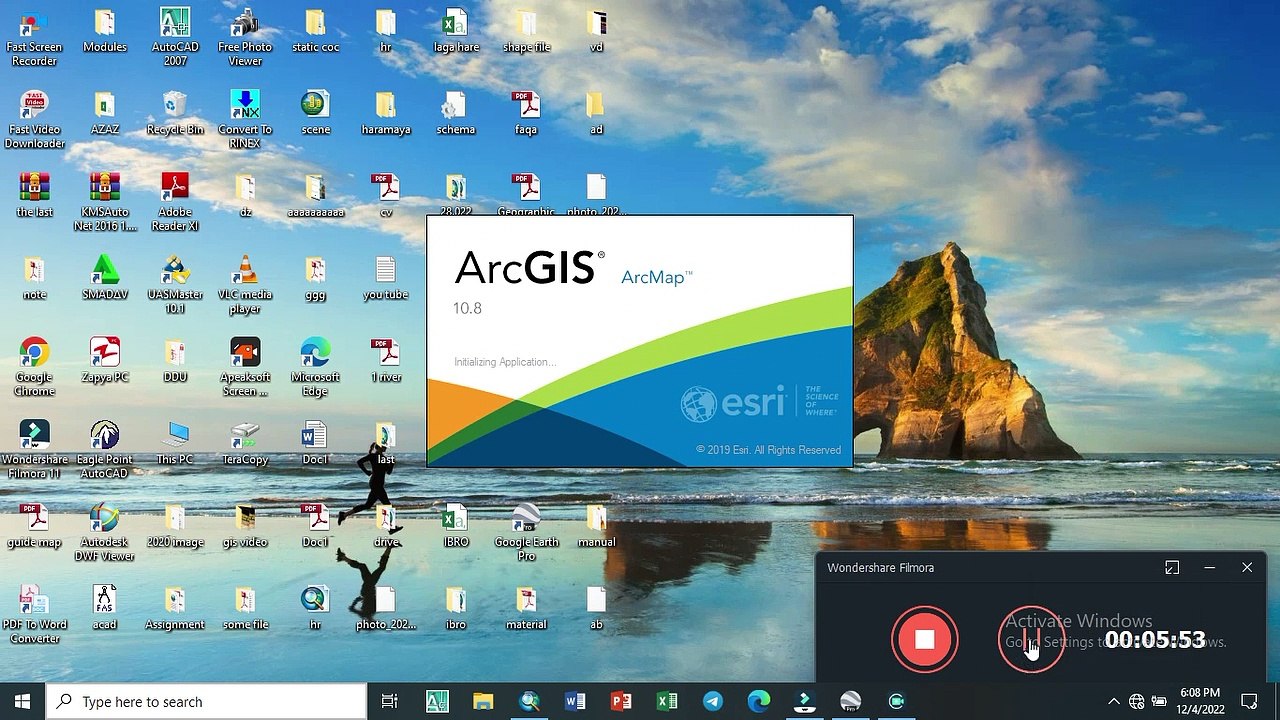Select the acad desktop file
Image resolution: width=1280 pixels, height=720 pixels.
tap(105, 607)
